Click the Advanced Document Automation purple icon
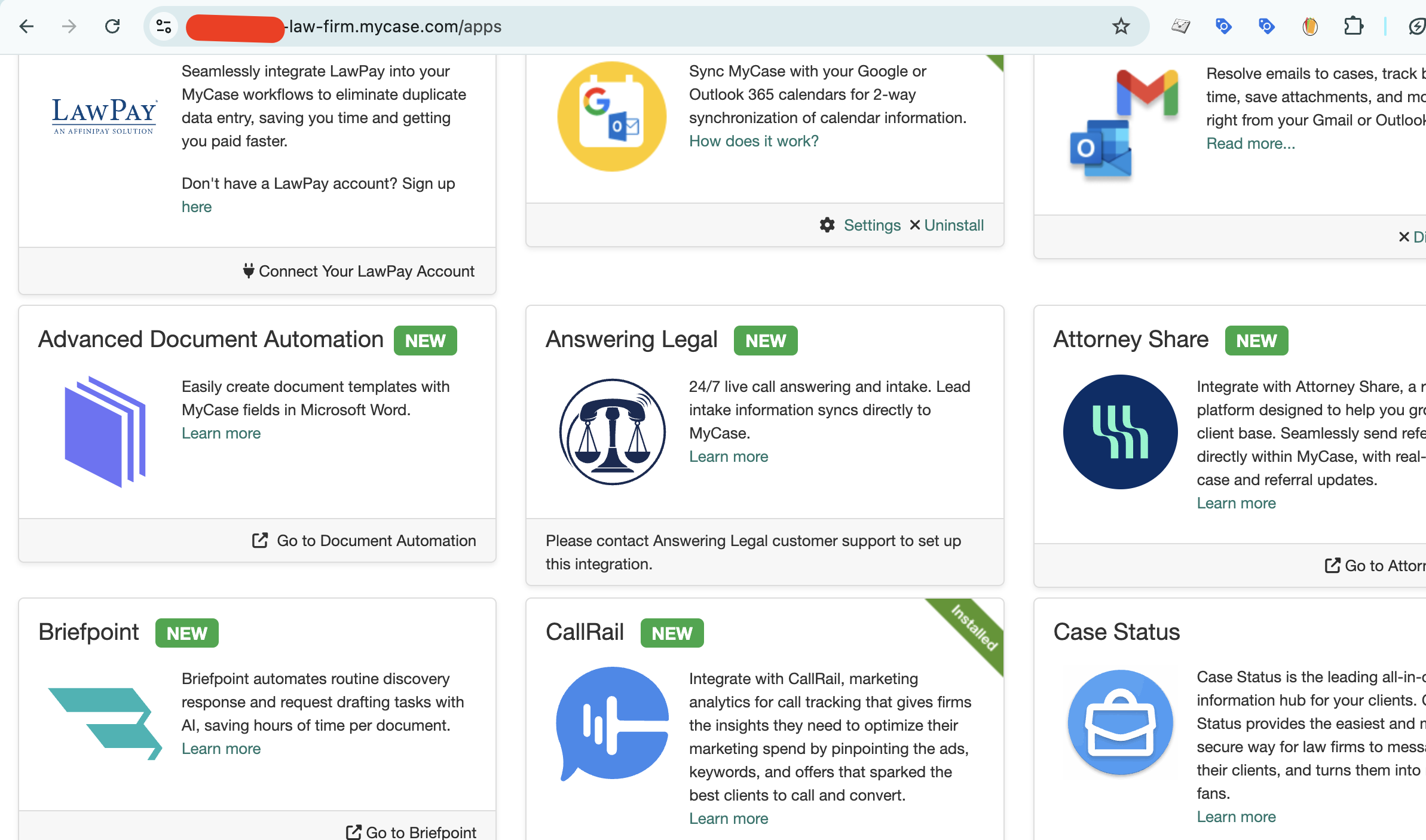This screenshot has height=840, width=1426. (105, 431)
